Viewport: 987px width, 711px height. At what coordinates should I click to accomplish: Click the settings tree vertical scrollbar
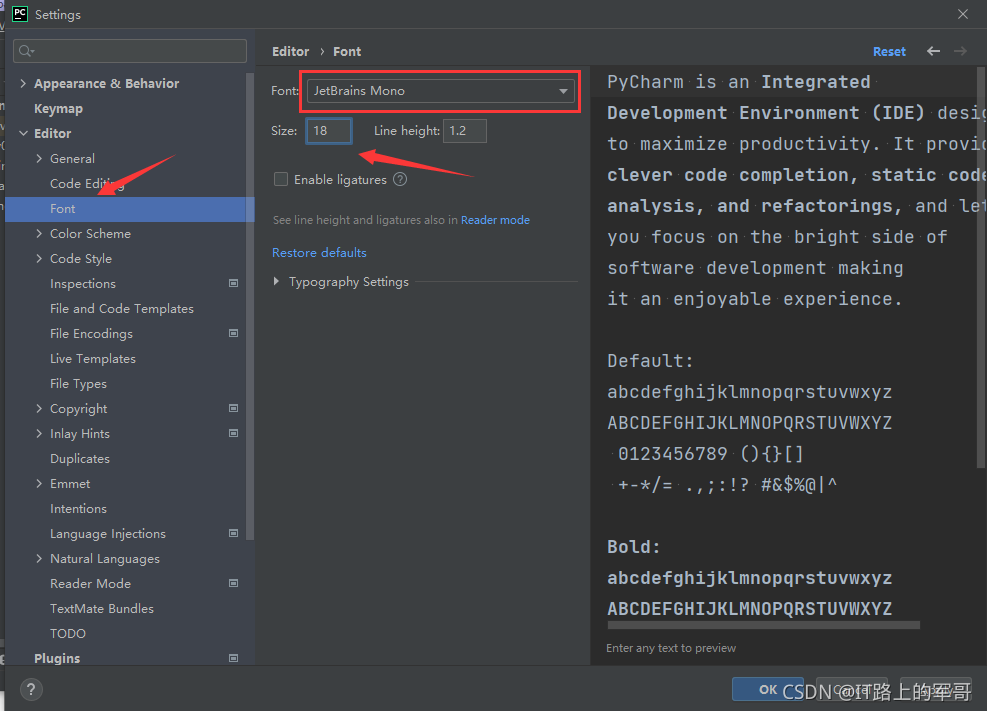coord(250,306)
